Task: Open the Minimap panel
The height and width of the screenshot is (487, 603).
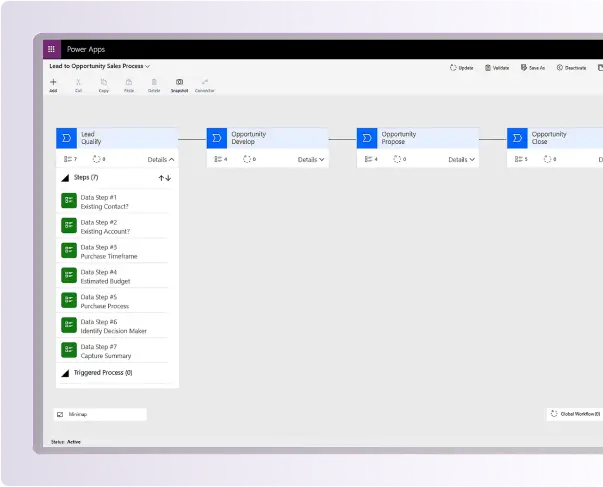Action: (x=100, y=414)
